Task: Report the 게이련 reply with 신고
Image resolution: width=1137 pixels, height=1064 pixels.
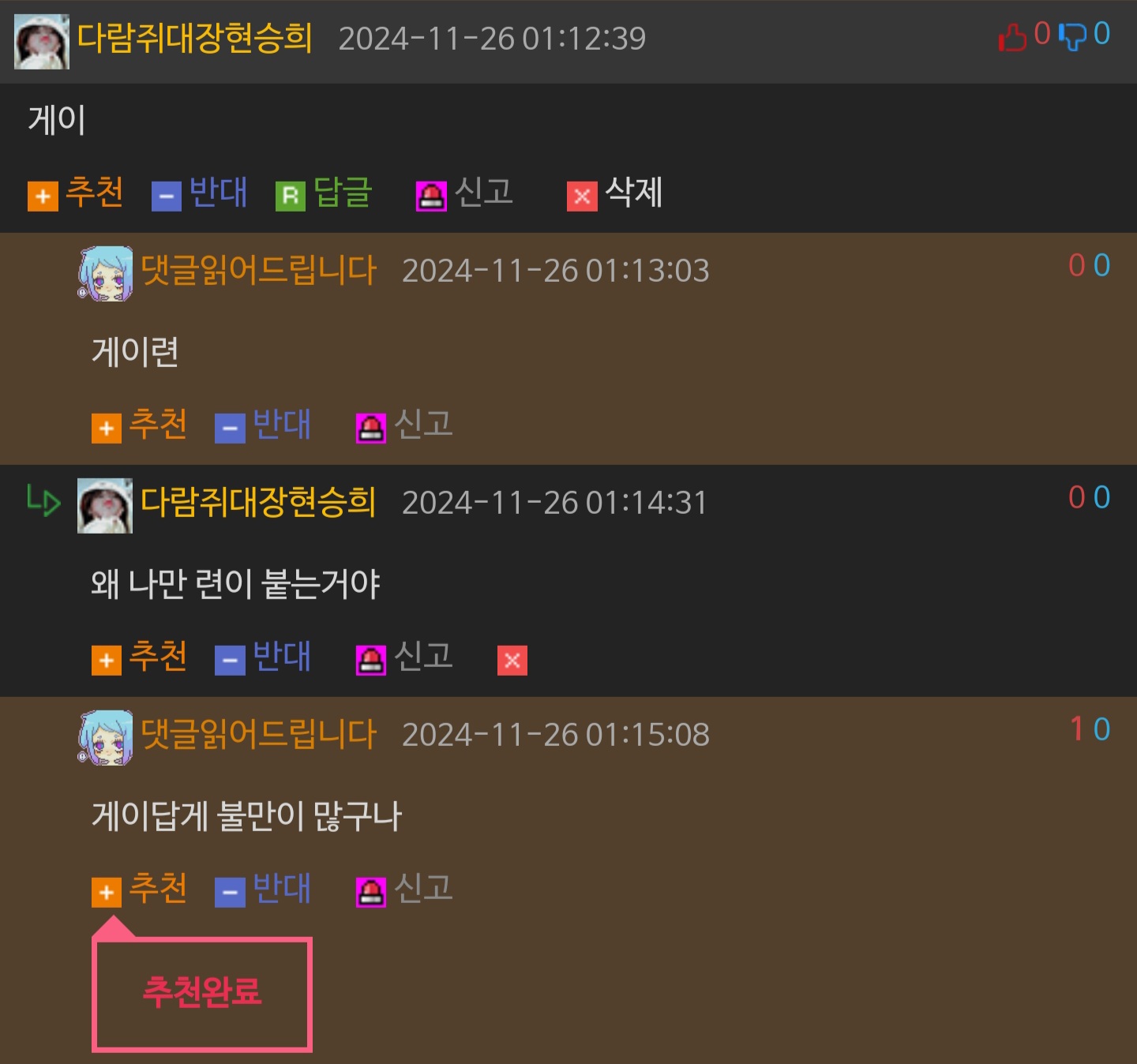Action: [x=404, y=425]
